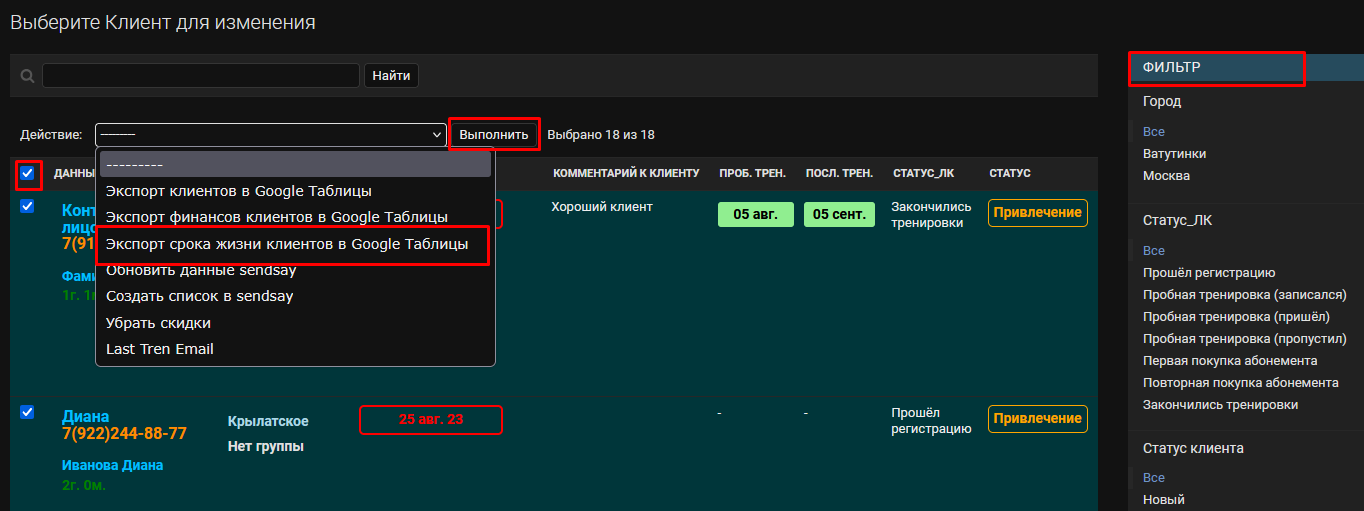Click the Выполнить button

click(x=494, y=134)
